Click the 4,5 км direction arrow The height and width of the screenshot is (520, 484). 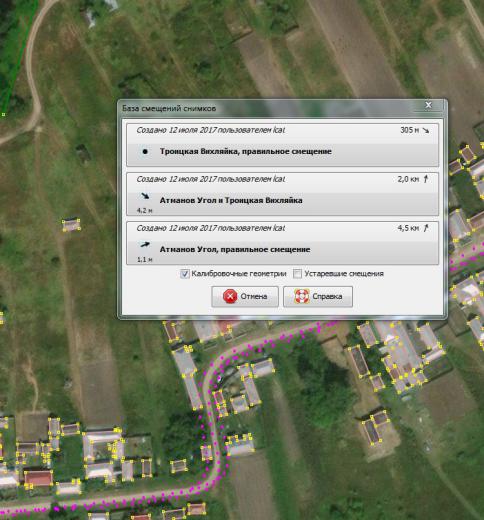pyautogui.click(x=426, y=228)
